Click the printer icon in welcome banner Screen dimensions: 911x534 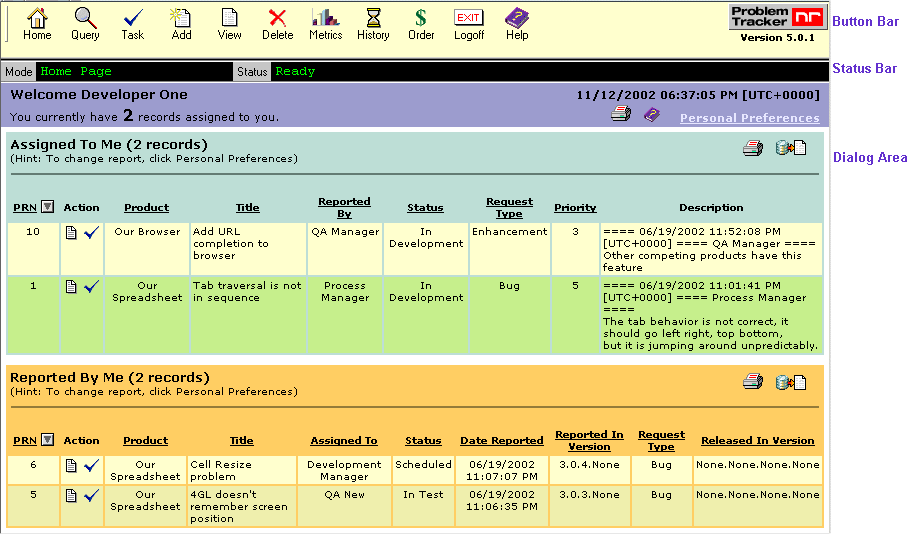[621, 115]
